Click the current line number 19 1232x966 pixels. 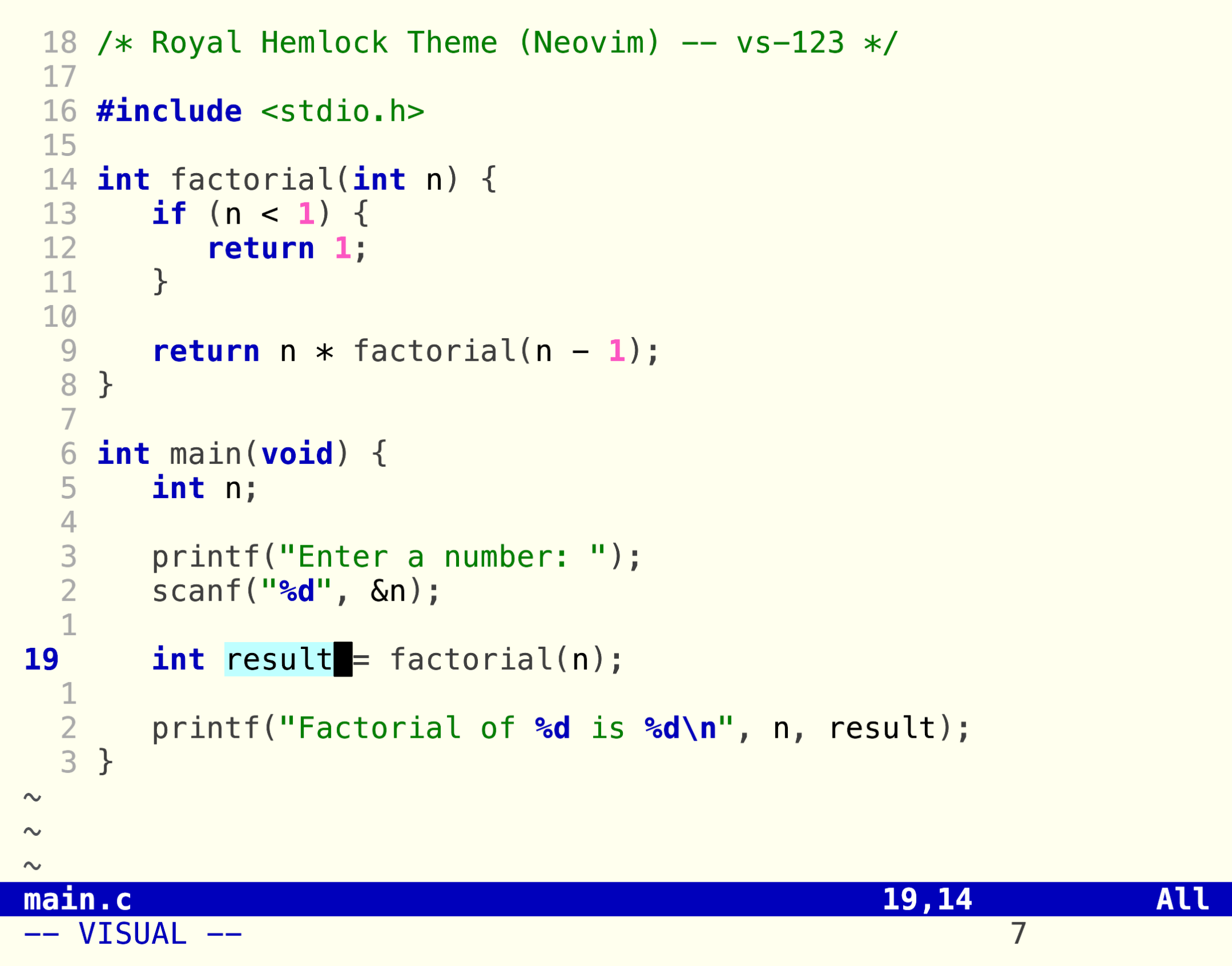[x=41, y=659]
